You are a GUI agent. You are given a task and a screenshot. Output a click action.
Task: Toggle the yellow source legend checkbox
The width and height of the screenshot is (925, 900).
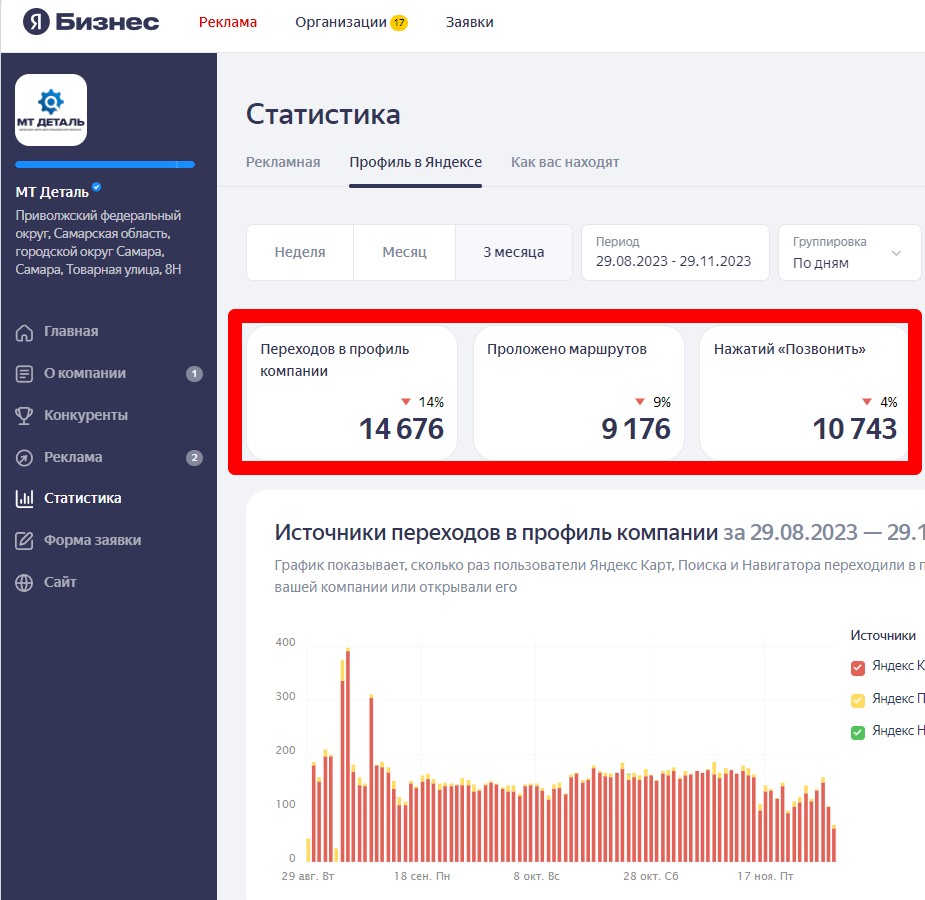[x=858, y=699]
